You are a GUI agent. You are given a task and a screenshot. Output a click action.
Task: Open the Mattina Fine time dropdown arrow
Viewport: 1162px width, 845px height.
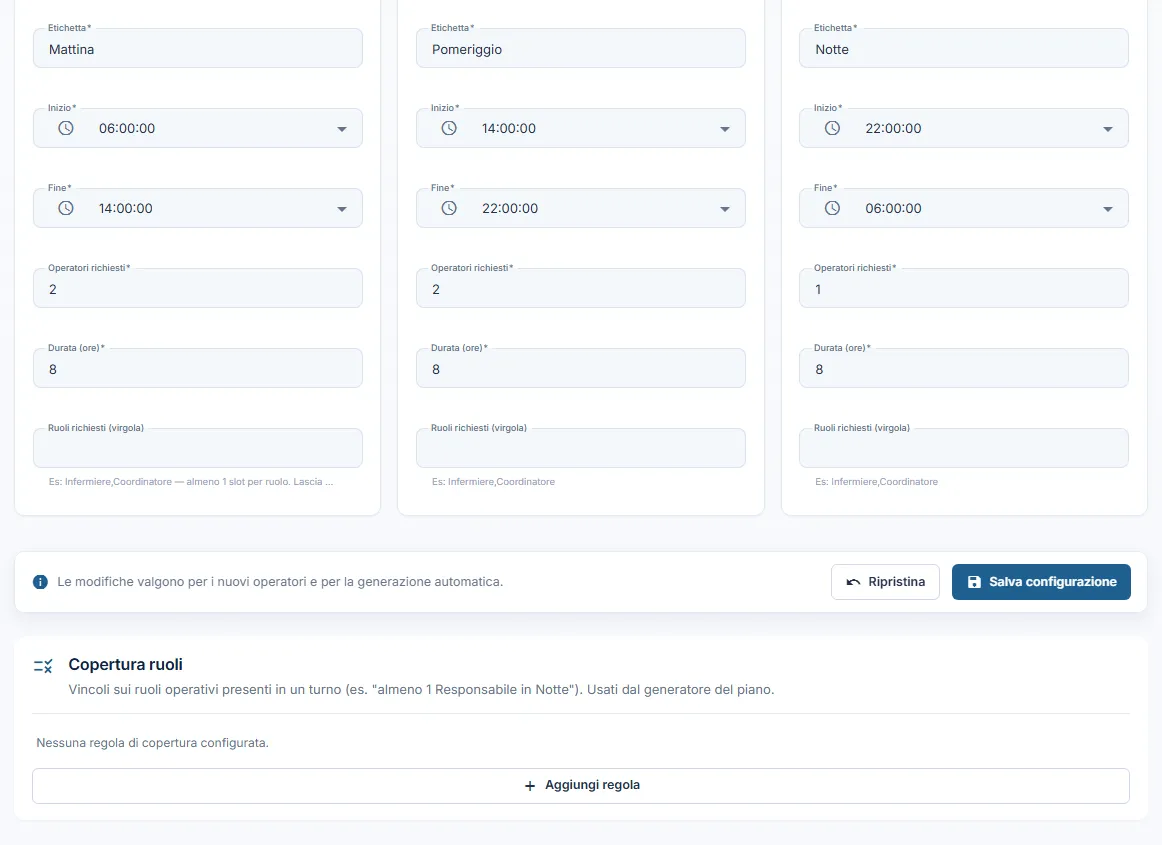pyautogui.click(x=342, y=209)
